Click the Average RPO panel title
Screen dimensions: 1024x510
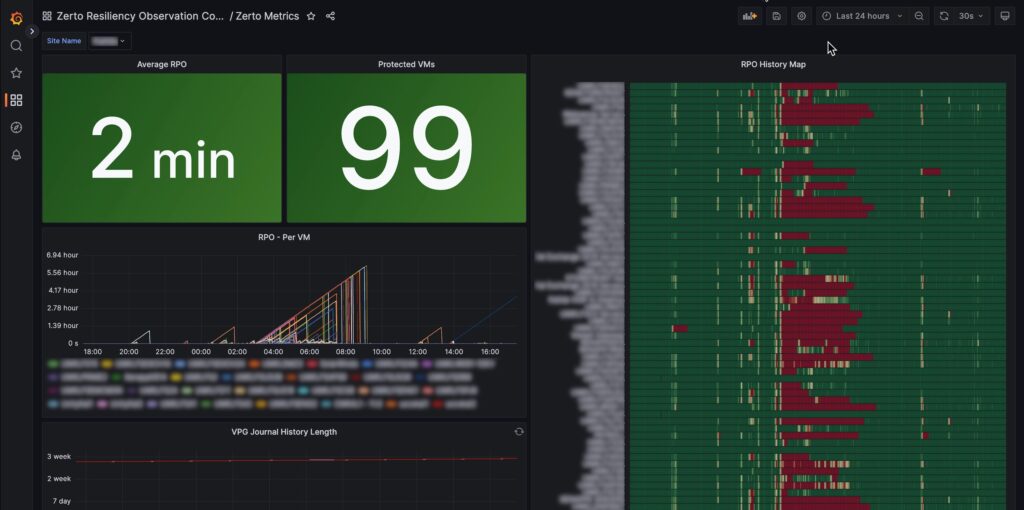(162, 65)
